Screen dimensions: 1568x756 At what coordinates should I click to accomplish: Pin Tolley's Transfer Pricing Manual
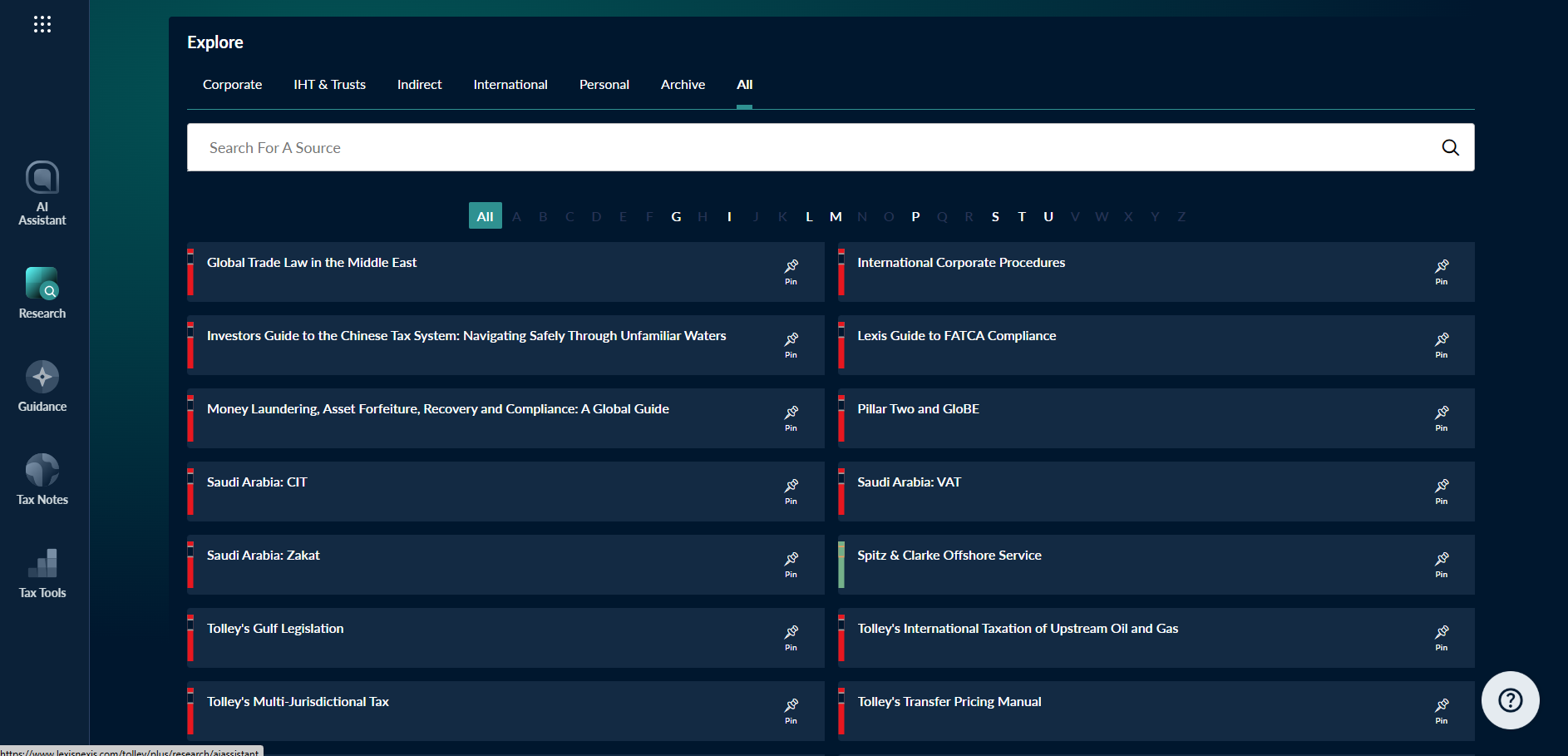pyautogui.click(x=1441, y=711)
